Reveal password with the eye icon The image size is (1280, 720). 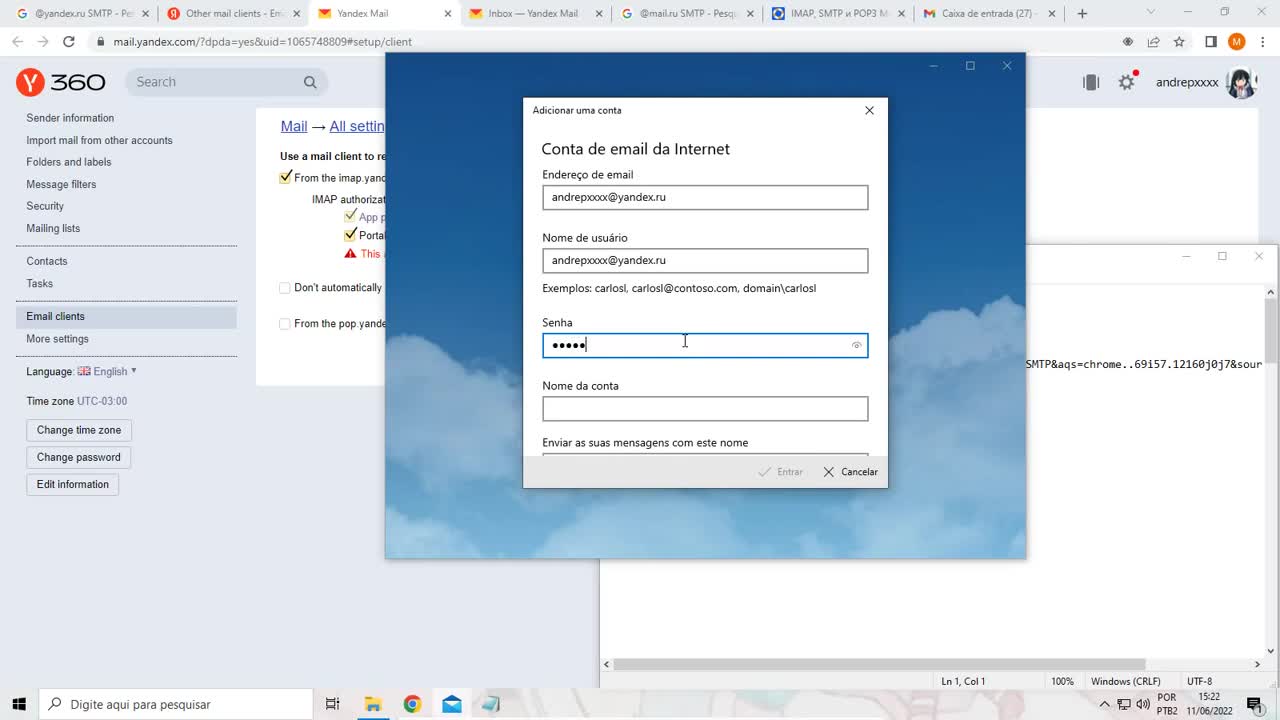[x=856, y=345]
